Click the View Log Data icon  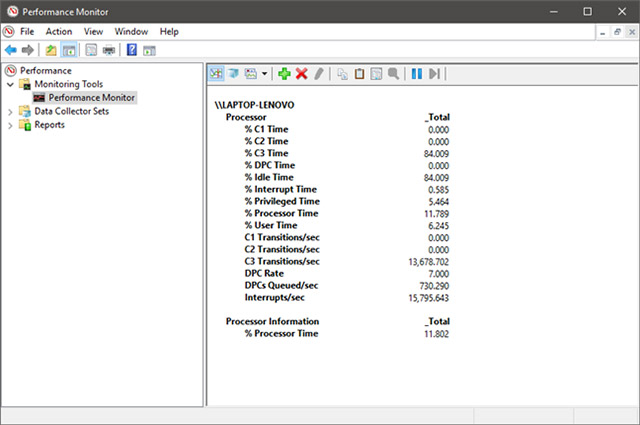pyautogui.click(x=233, y=74)
